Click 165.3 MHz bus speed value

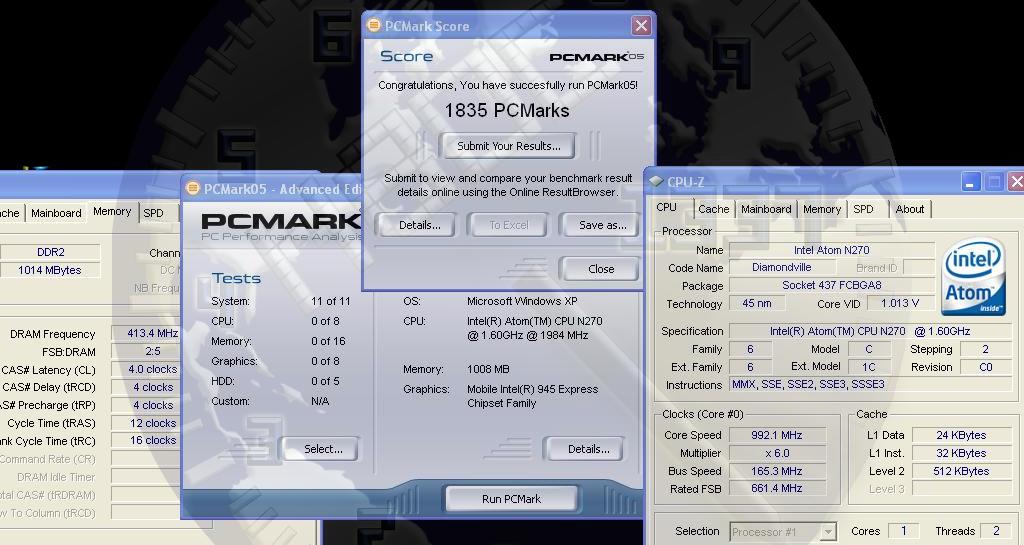tap(776, 471)
